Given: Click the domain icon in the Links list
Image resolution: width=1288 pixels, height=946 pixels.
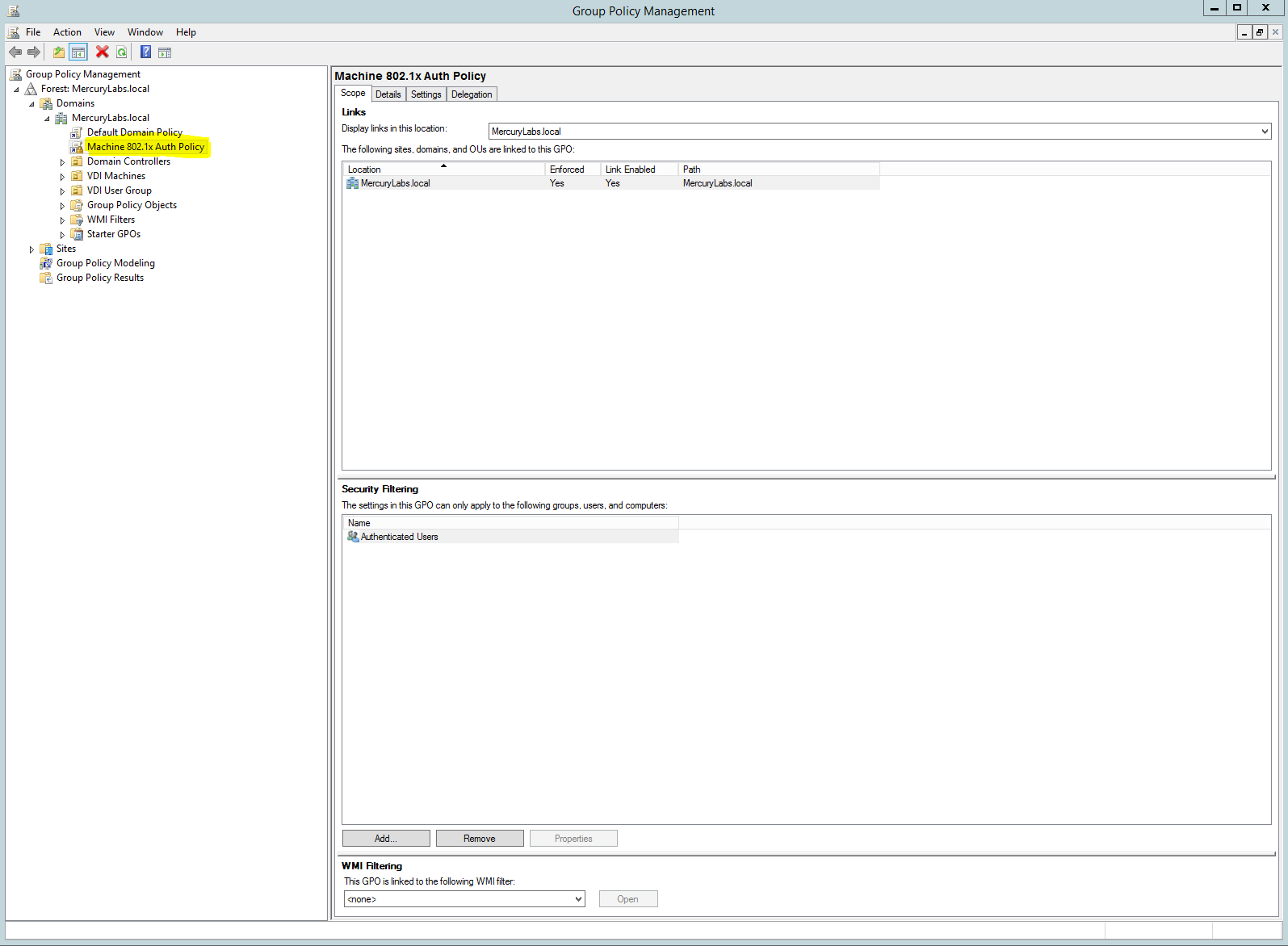Looking at the screenshot, I should (x=353, y=183).
